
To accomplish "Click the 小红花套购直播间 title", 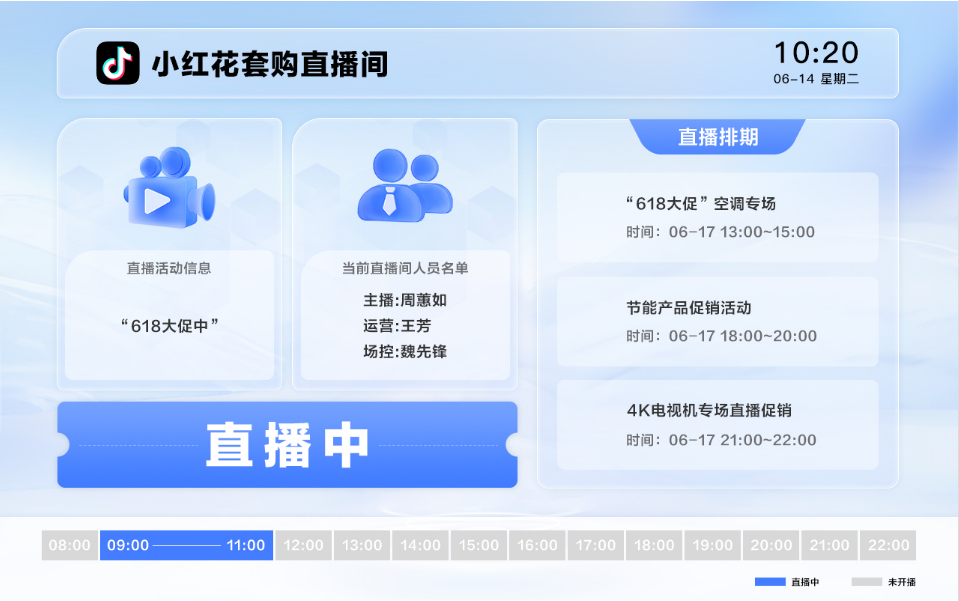I will click(x=269, y=64).
